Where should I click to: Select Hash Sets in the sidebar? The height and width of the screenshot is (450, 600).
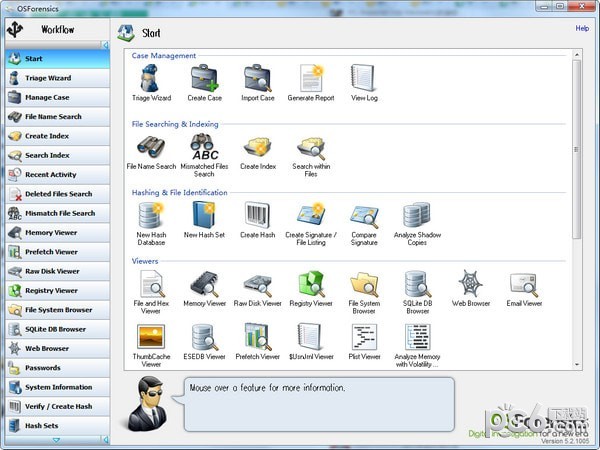(x=58, y=426)
